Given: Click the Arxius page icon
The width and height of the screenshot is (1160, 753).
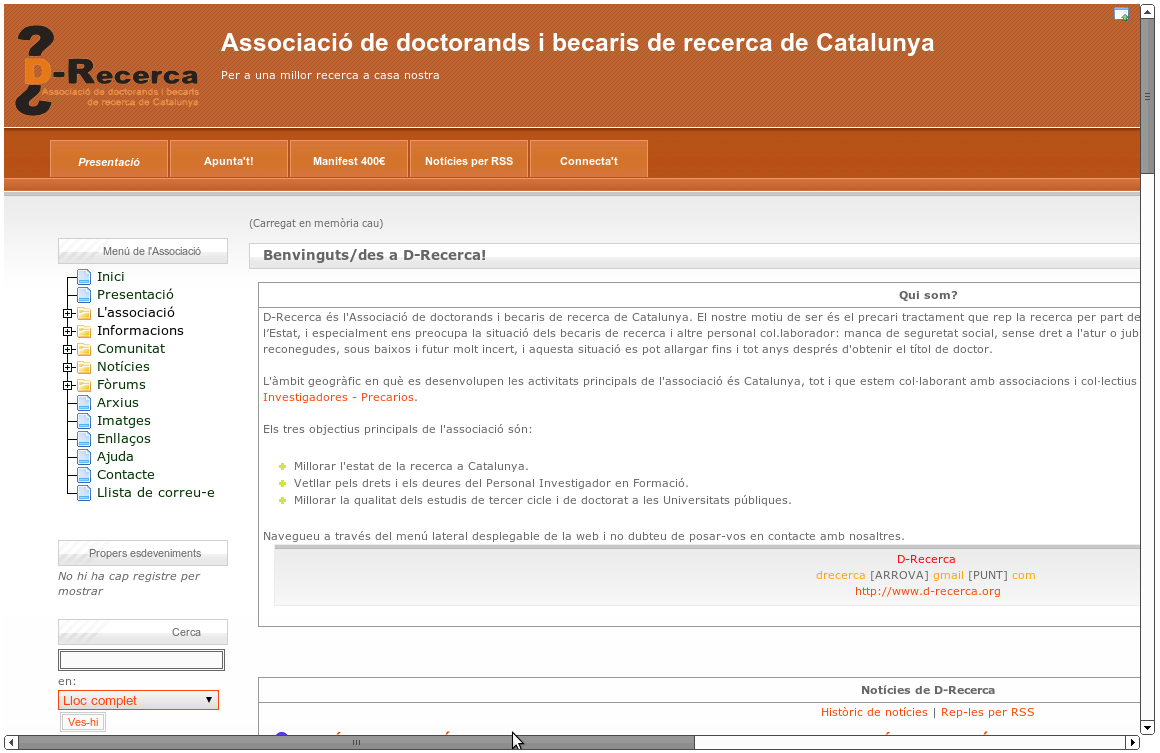Looking at the screenshot, I should coord(84,403).
